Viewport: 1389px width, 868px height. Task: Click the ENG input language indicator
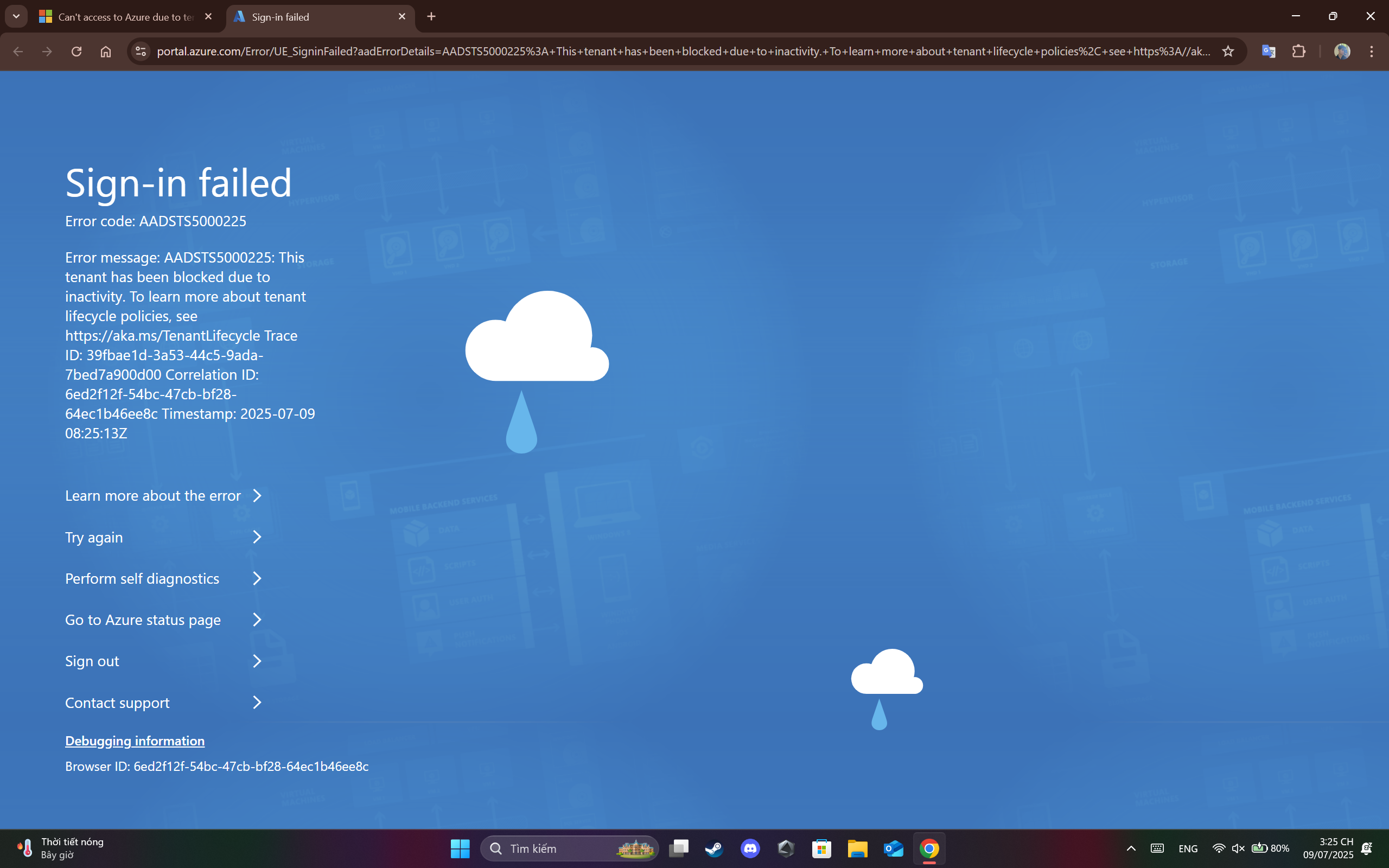pos(1188,848)
